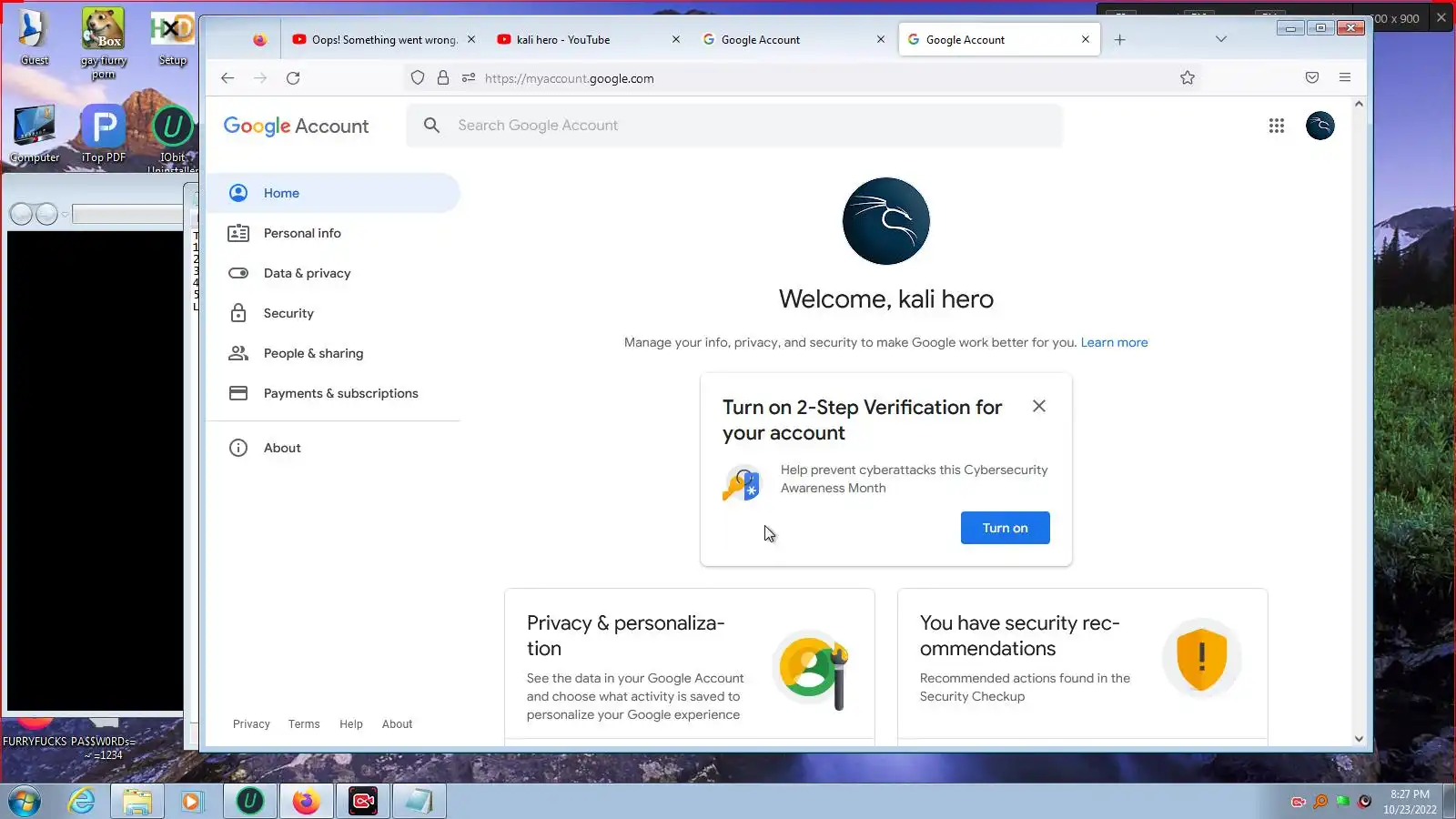Reload the page with the refresh icon
The image size is (1456, 819).
pos(293,78)
